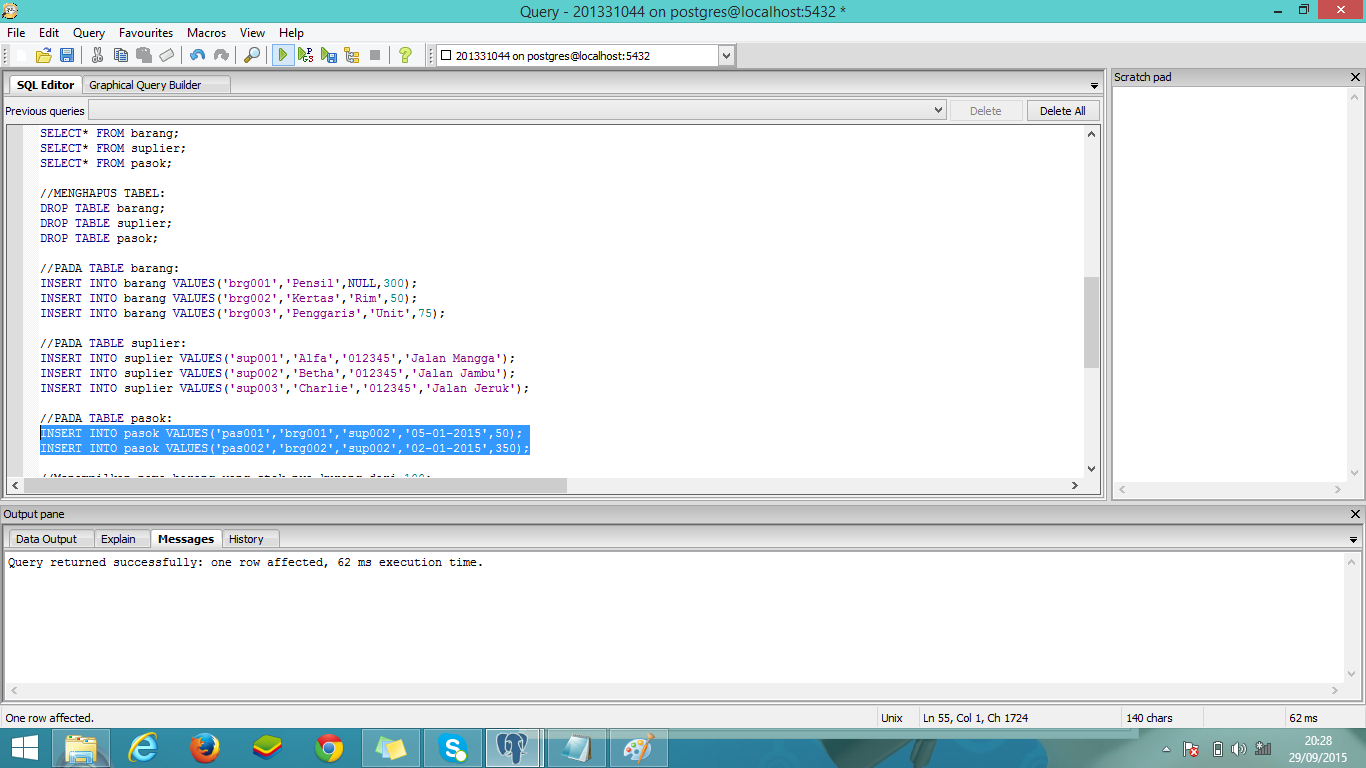
Task: Click the SQL editor horizontal scrollbar thumb
Action: click(x=294, y=486)
